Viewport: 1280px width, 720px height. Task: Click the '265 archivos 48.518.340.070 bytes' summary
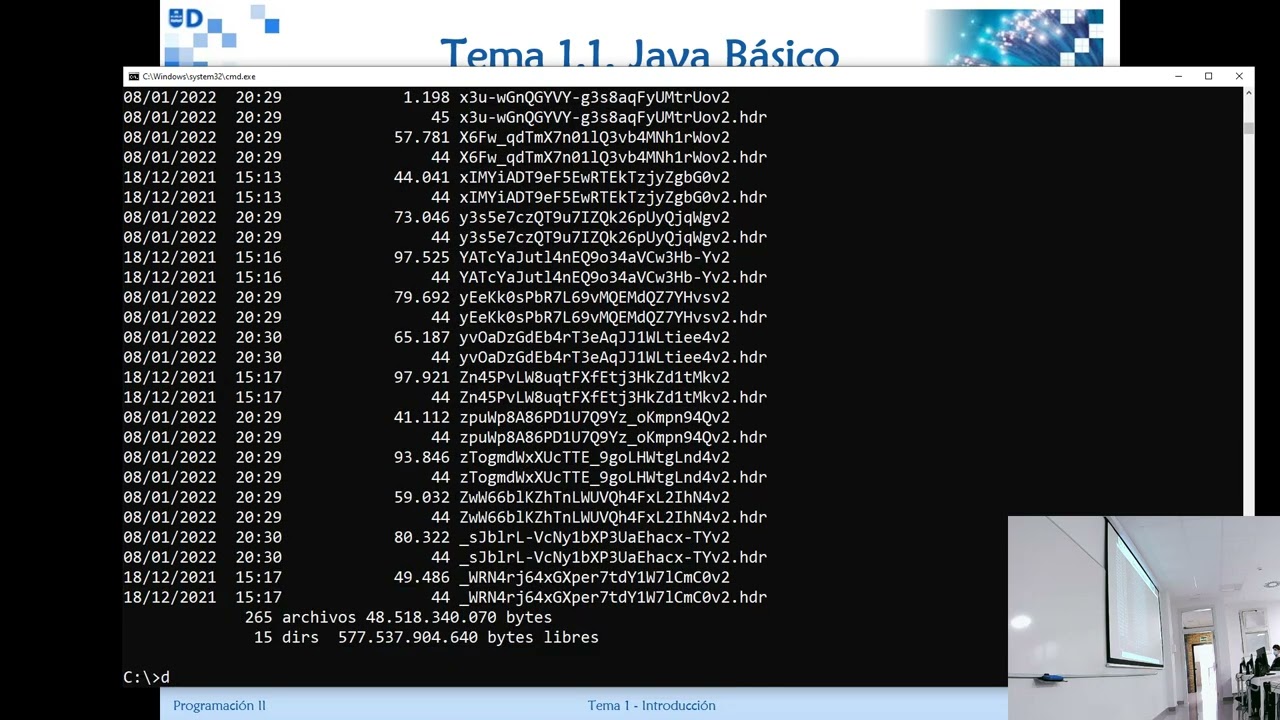coord(398,617)
